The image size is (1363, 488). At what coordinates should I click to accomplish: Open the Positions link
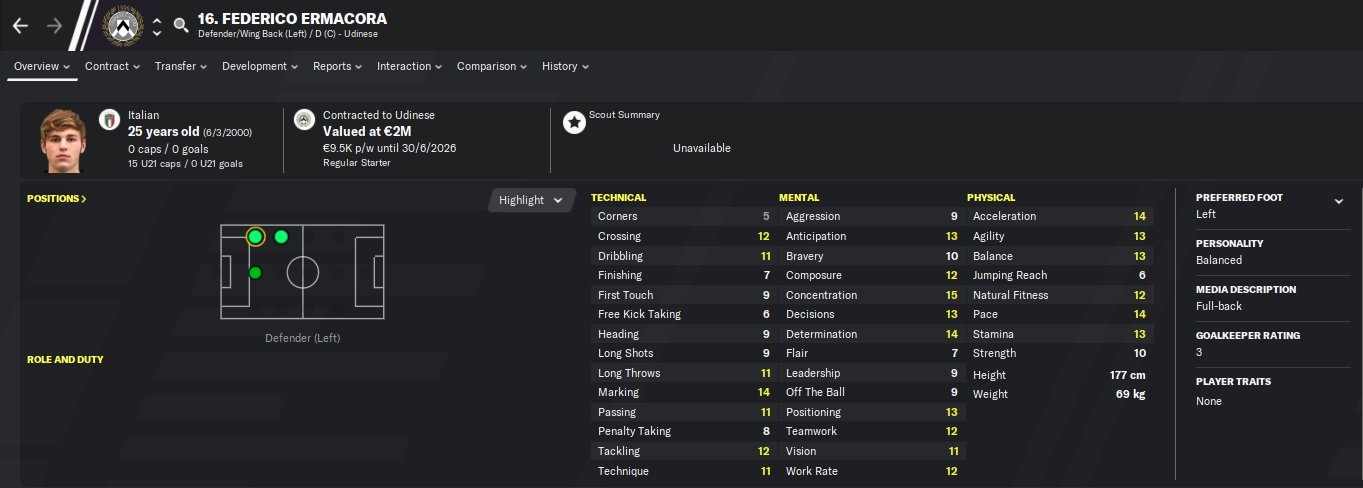click(x=57, y=199)
